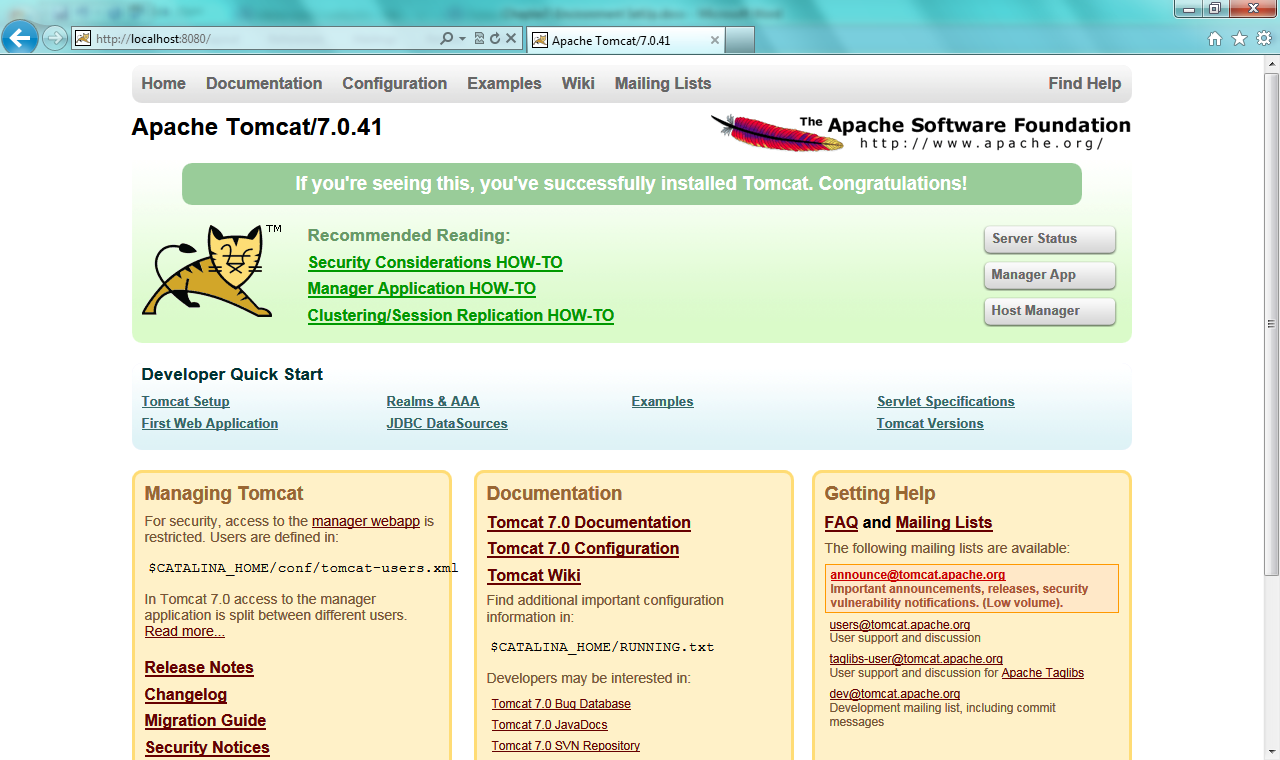
Task: Refresh the page in Internet Explorer
Action: tap(494, 38)
